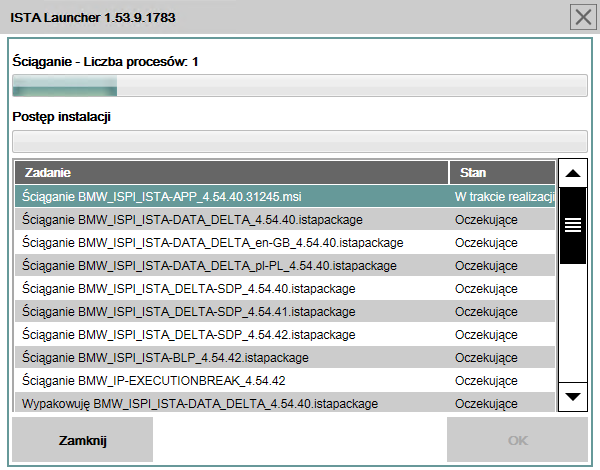
Task: Select row BMW_ISPI_ISTA-APP_4.54.40.31245.msi
Action: tap(285, 196)
